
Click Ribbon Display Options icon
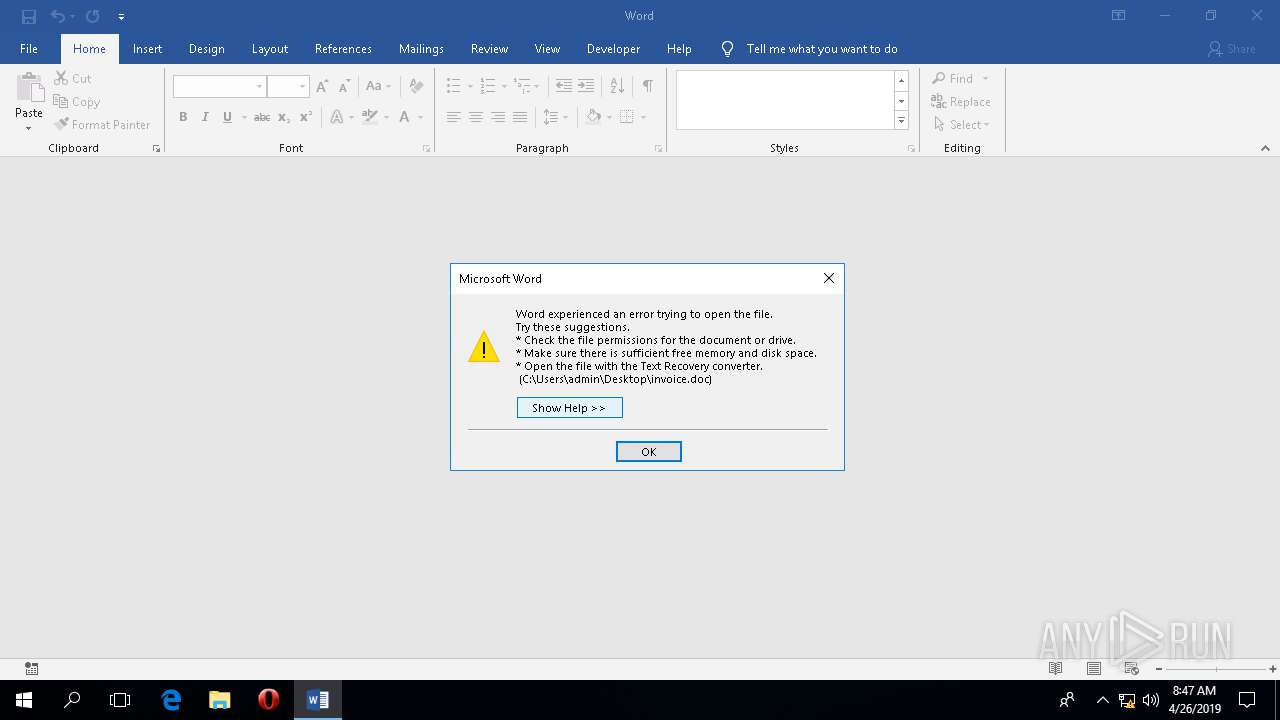coord(1118,16)
